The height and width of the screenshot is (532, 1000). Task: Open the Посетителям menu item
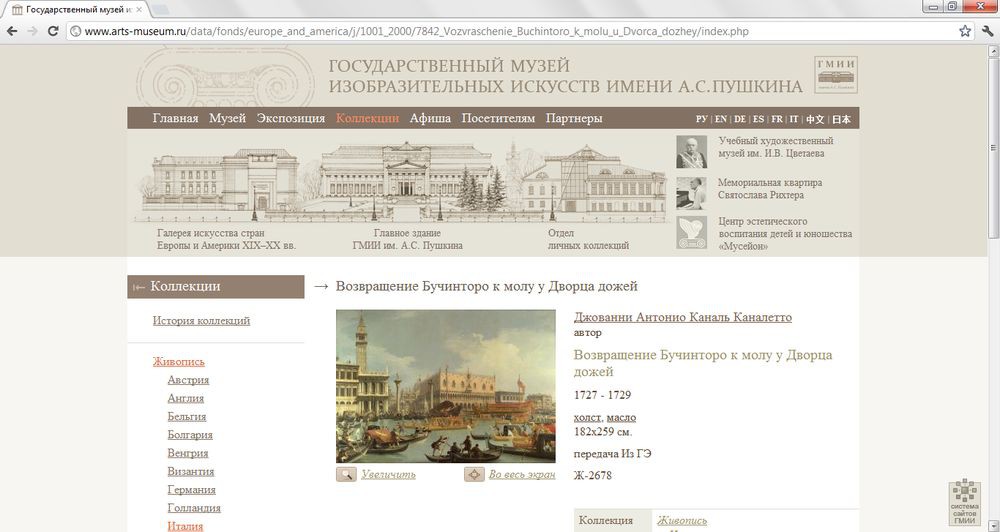pos(498,118)
